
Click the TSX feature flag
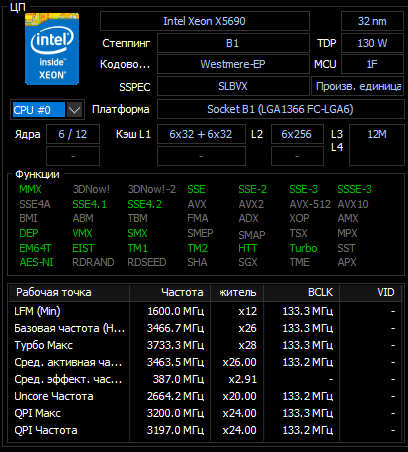(298, 233)
